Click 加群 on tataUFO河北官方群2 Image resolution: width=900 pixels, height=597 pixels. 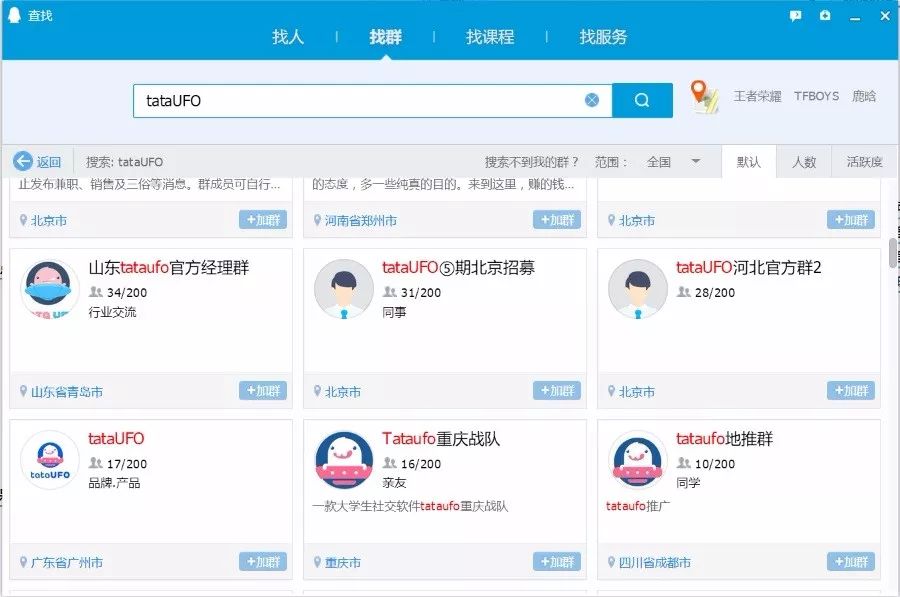pyautogui.click(x=850, y=391)
